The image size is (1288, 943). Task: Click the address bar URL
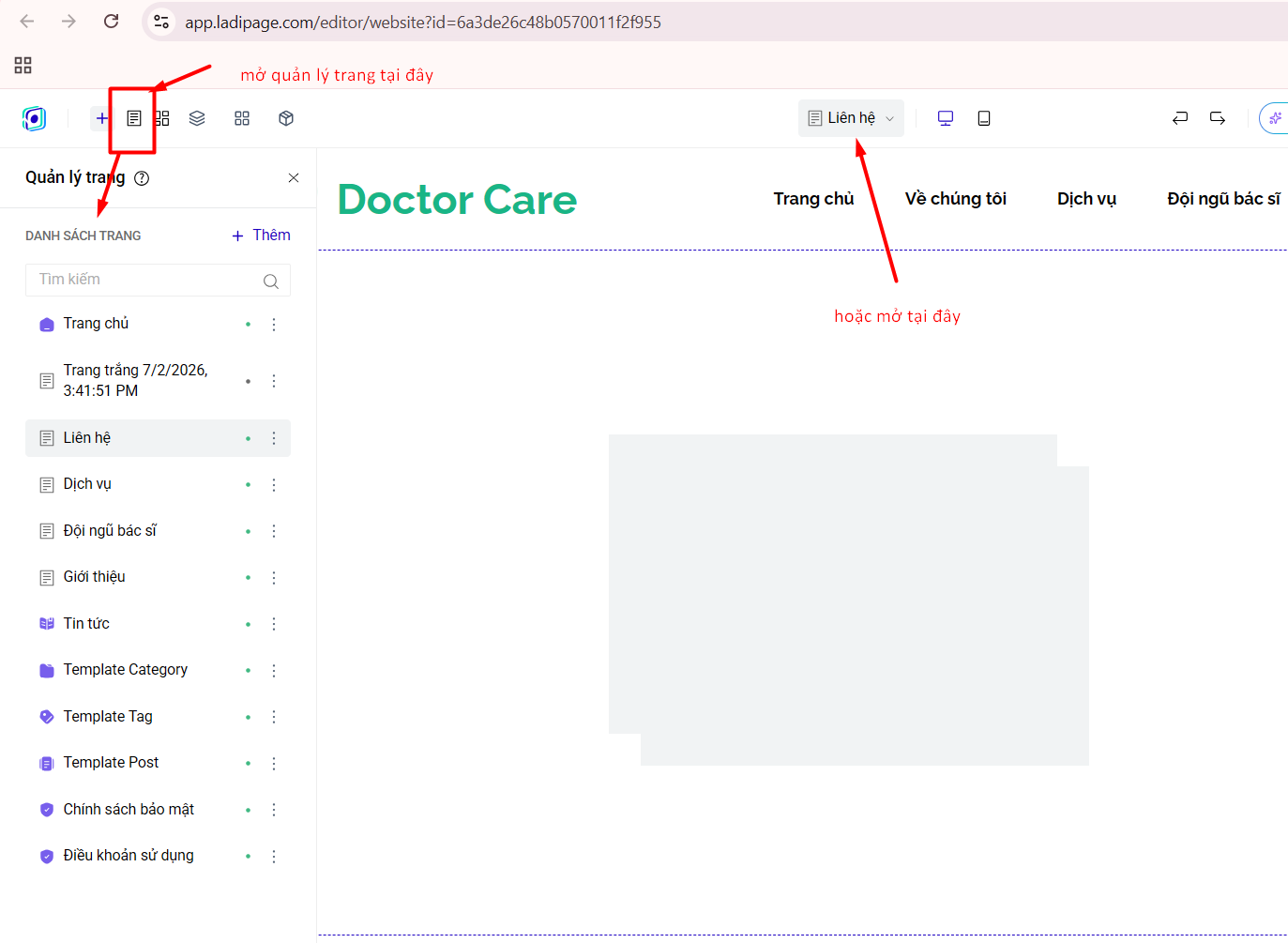click(x=422, y=22)
